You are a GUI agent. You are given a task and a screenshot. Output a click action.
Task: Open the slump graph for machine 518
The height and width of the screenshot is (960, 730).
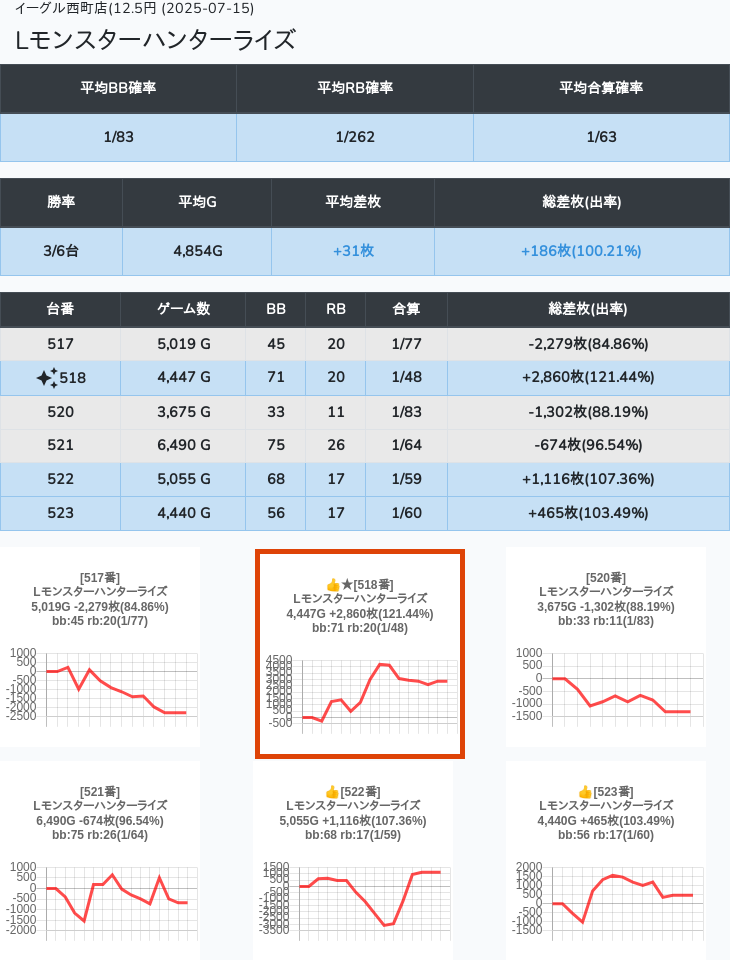(x=360, y=695)
